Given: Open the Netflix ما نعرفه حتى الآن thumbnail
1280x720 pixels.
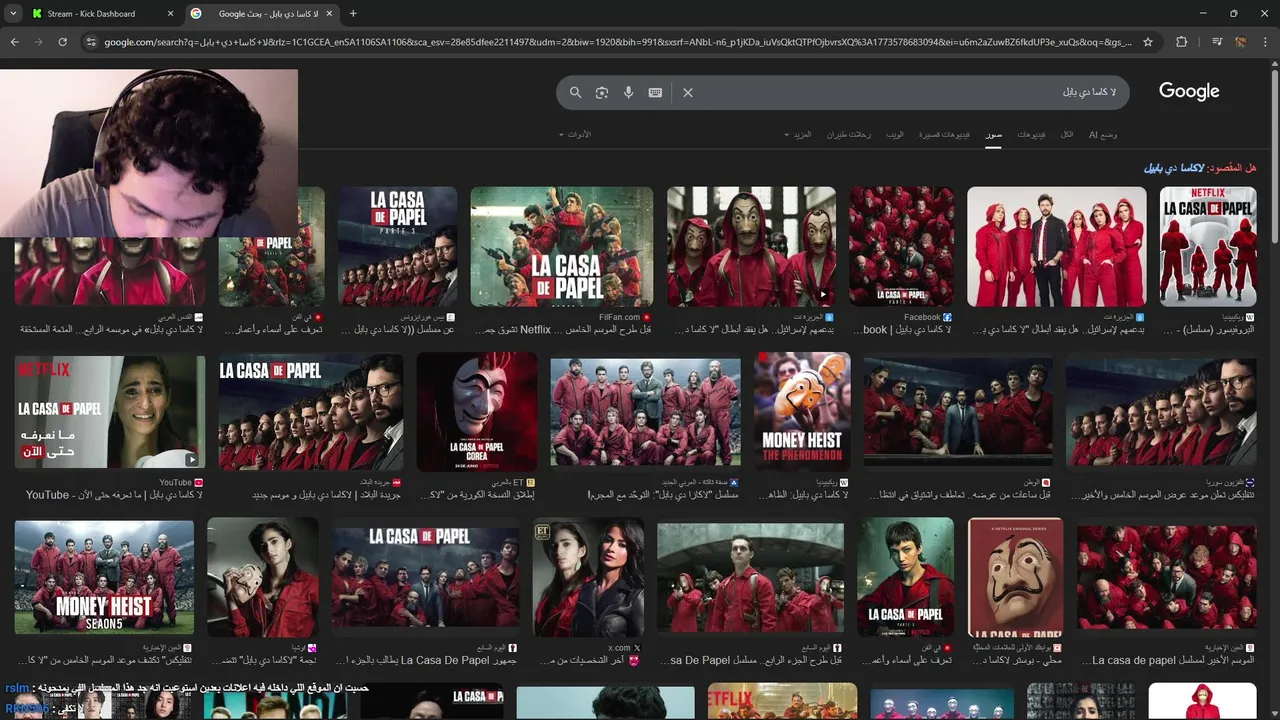Looking at the screenshot, I should [x=110, y=411].
